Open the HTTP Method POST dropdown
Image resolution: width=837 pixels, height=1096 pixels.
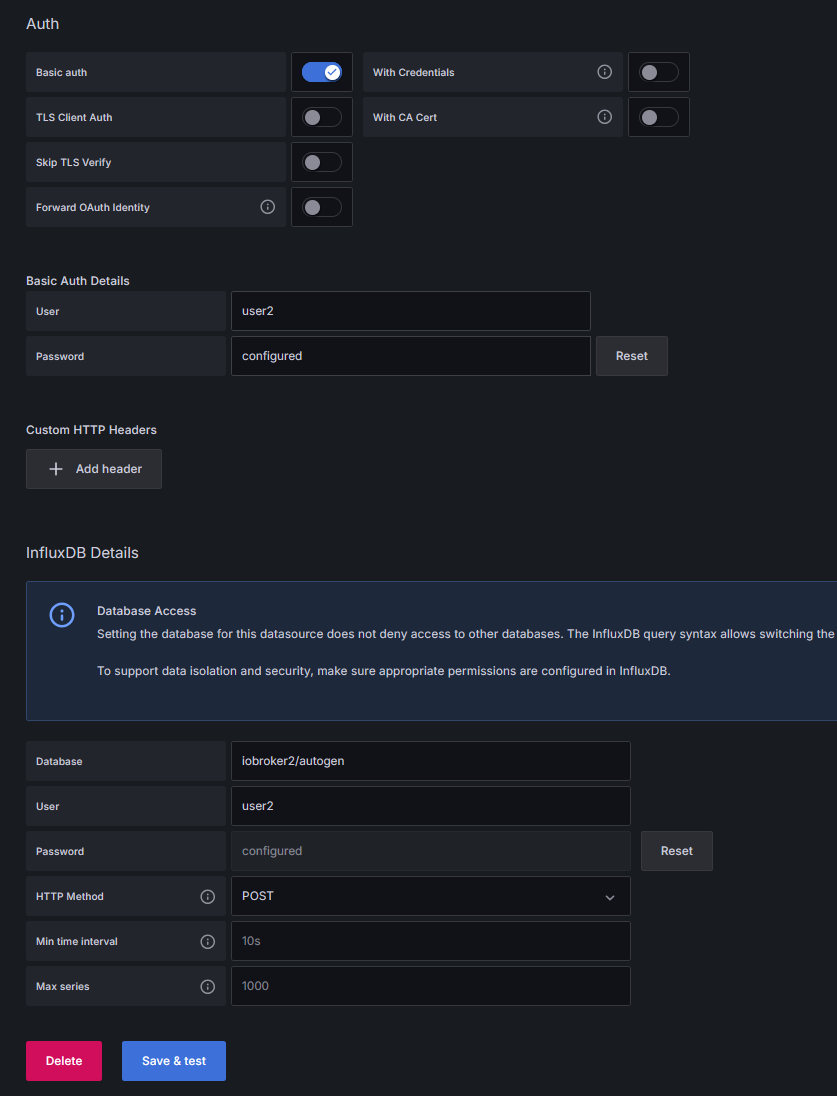click(430, 896)
